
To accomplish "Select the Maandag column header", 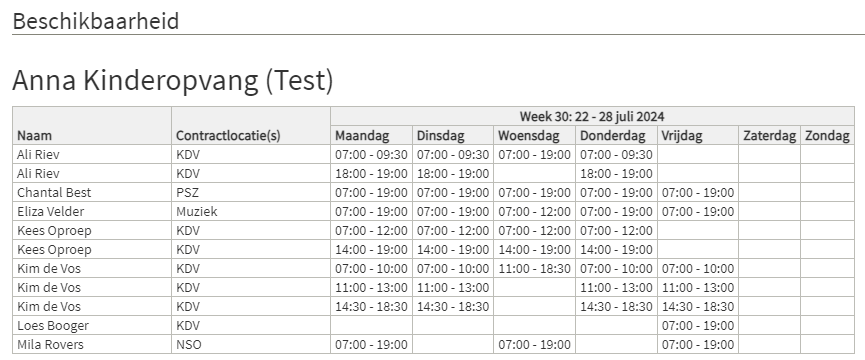I will coord(371,136).
